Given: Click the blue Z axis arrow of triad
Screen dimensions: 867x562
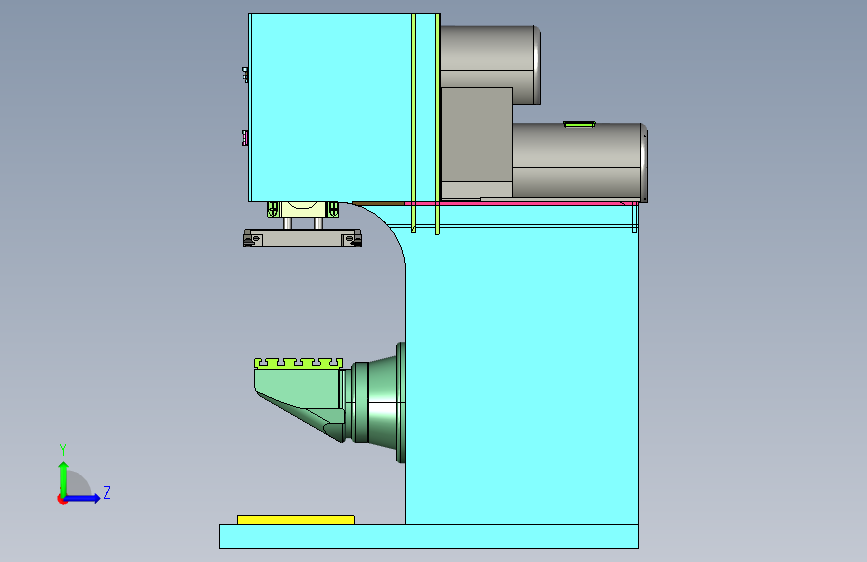Looking at the screenshot, I should coord(84,498).
